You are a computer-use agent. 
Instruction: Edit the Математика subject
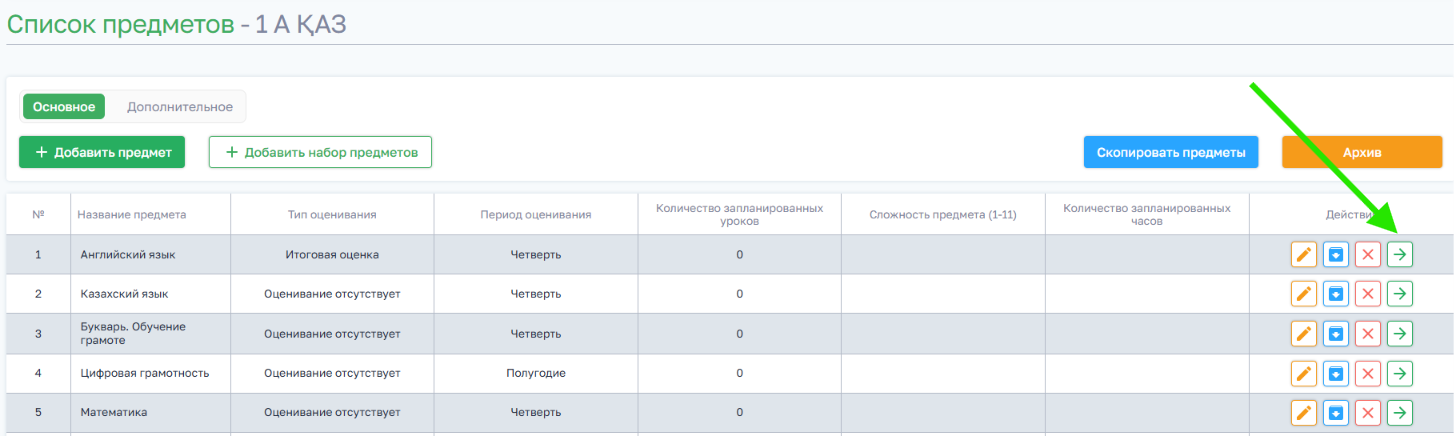click(1303, 412)
